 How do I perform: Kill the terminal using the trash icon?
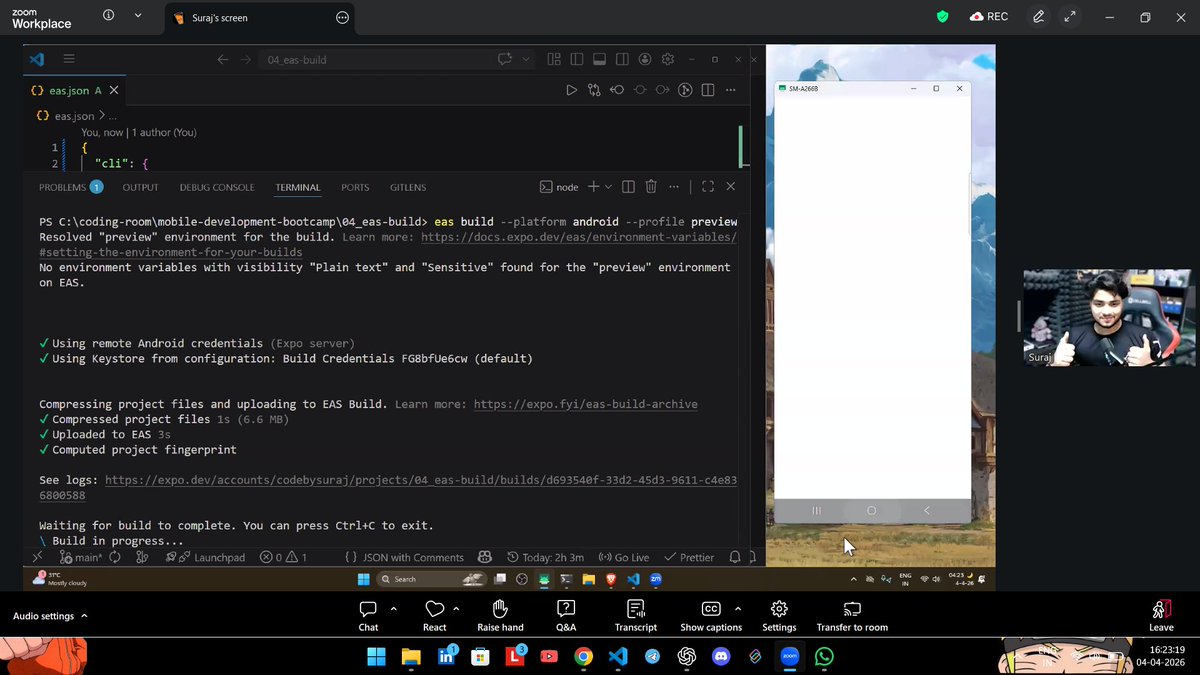tap(650, 186)
